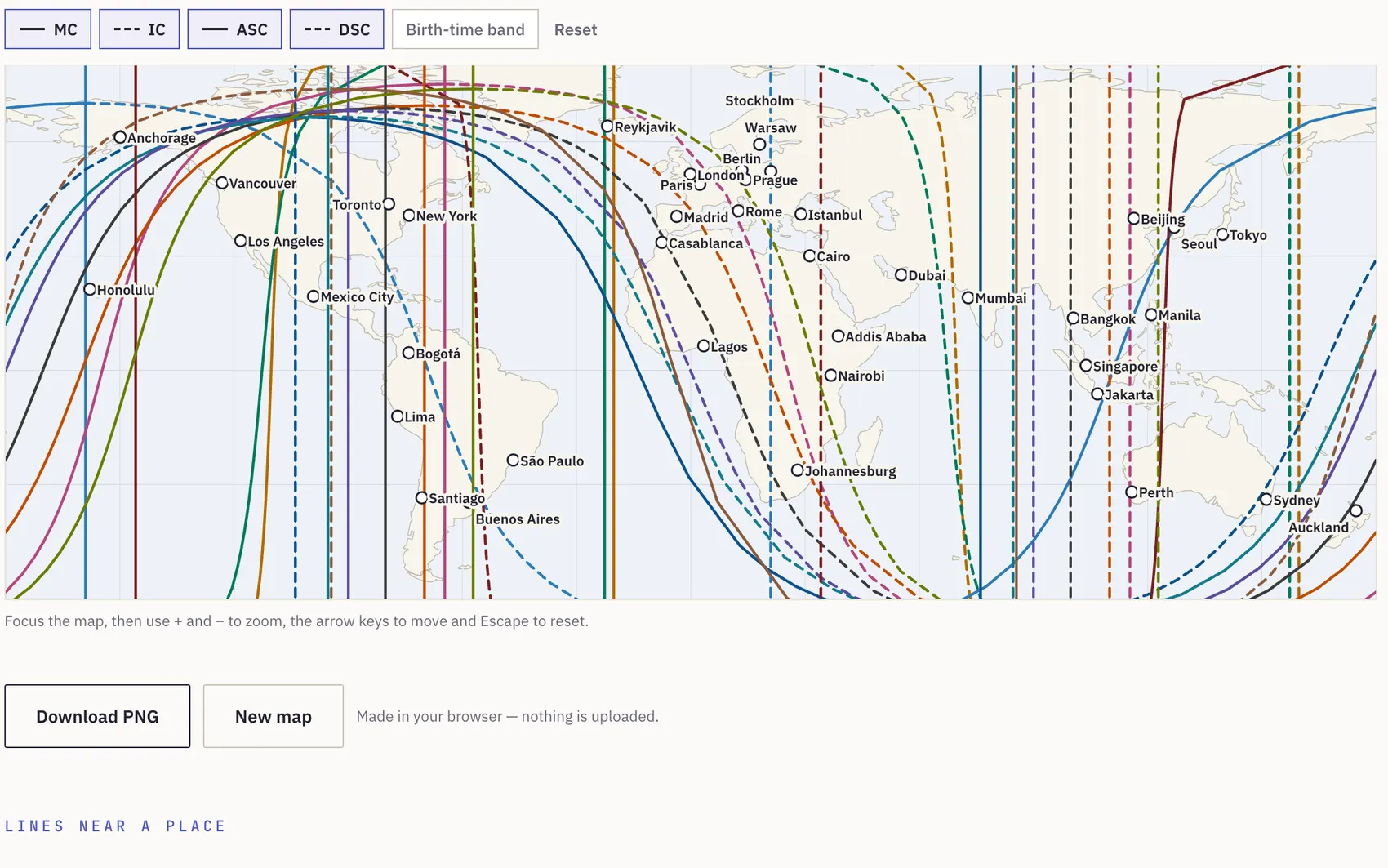
Task: Select the Sydney city marker
Action: pos(1266,499)
